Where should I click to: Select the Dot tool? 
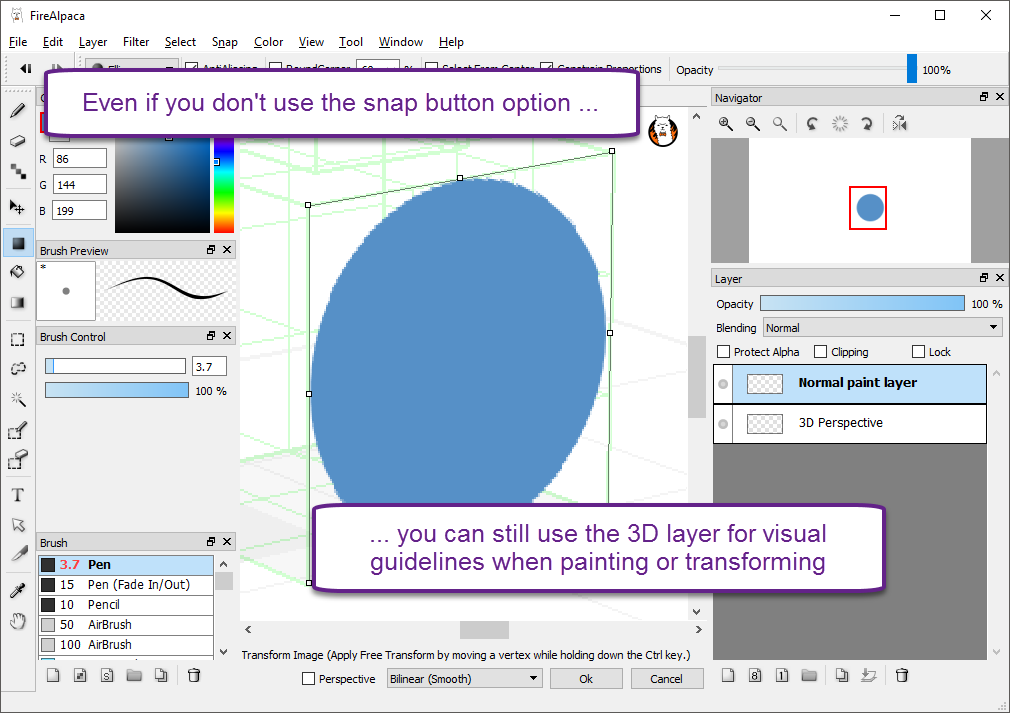[18, 171]
